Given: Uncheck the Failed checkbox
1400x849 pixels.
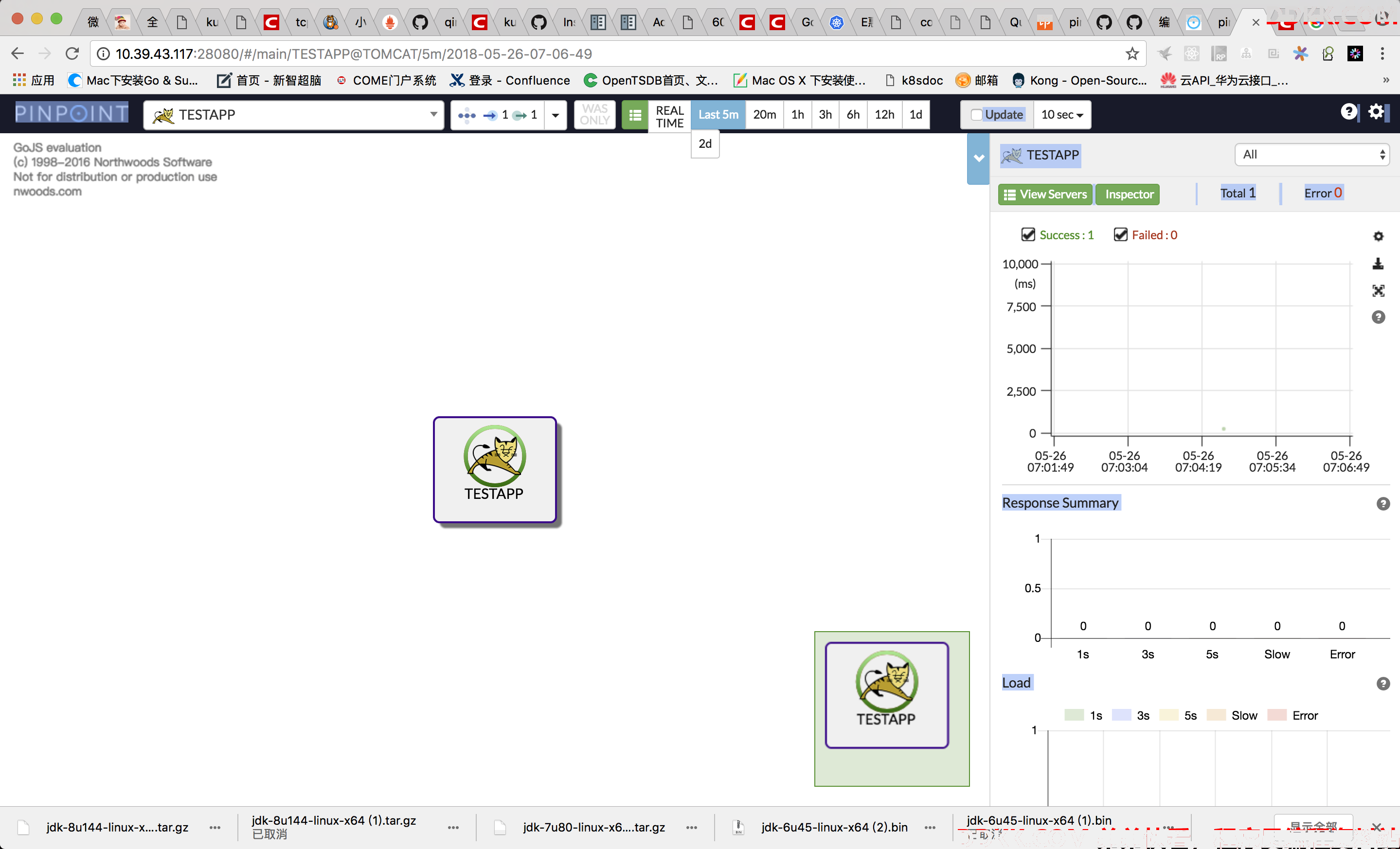Looking at the screenshot, I should pyautogui.click(x=1120, y=234).
